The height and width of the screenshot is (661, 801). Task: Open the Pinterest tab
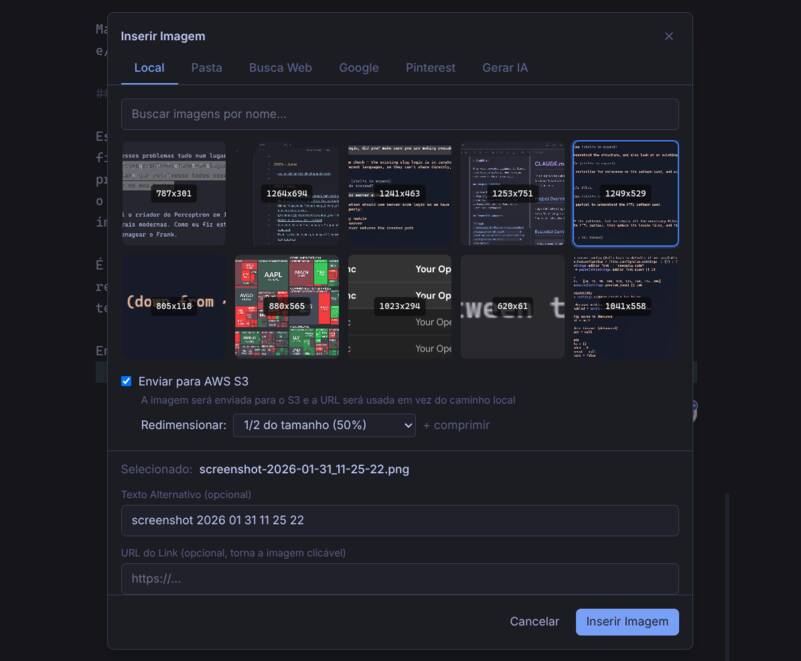(x=430, y=68)
